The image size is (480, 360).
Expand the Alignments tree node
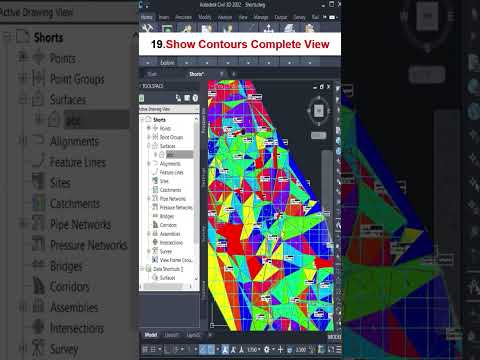pos(149,163)
